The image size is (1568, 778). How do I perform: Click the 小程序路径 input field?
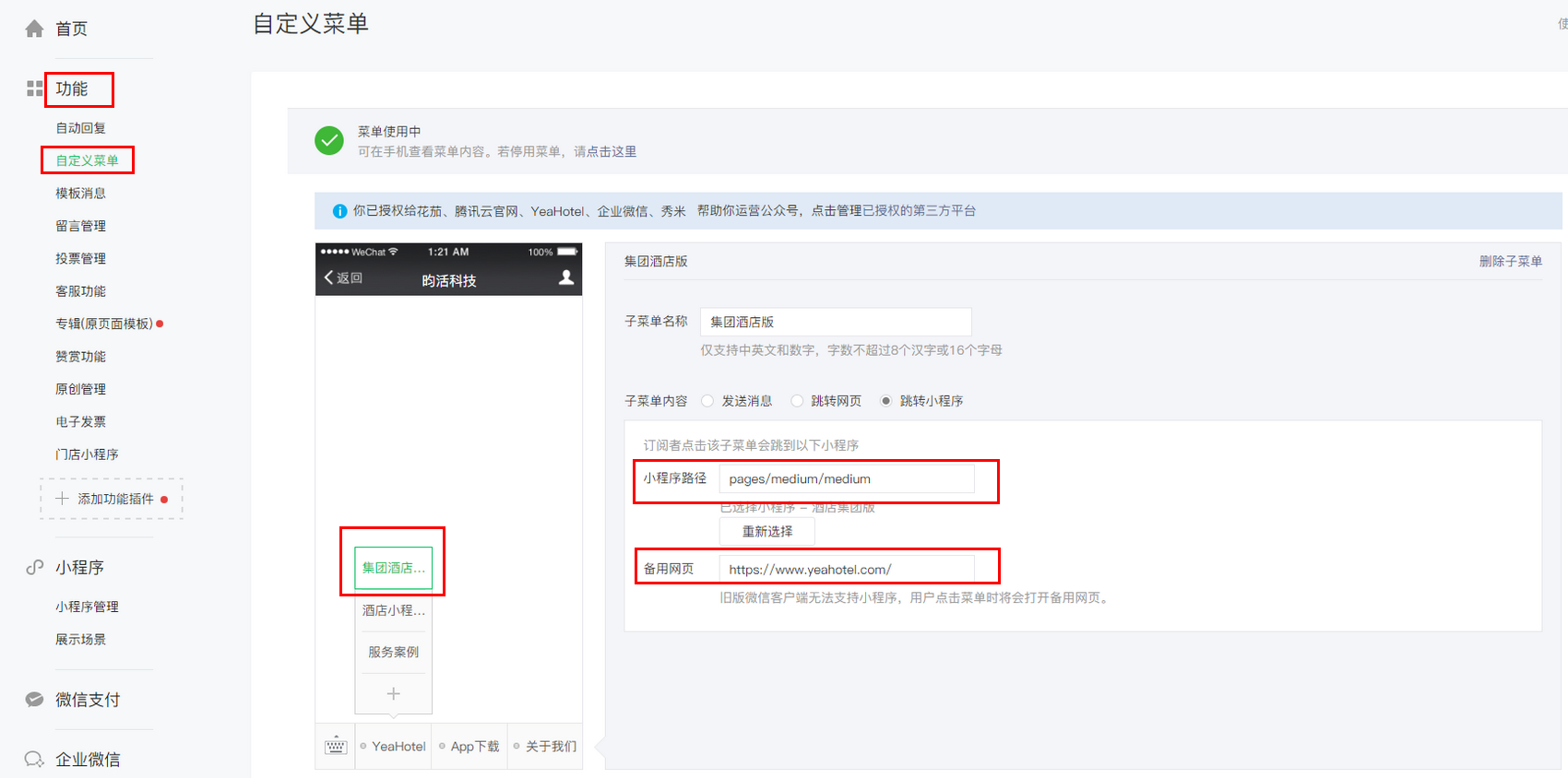pos(847,479)
